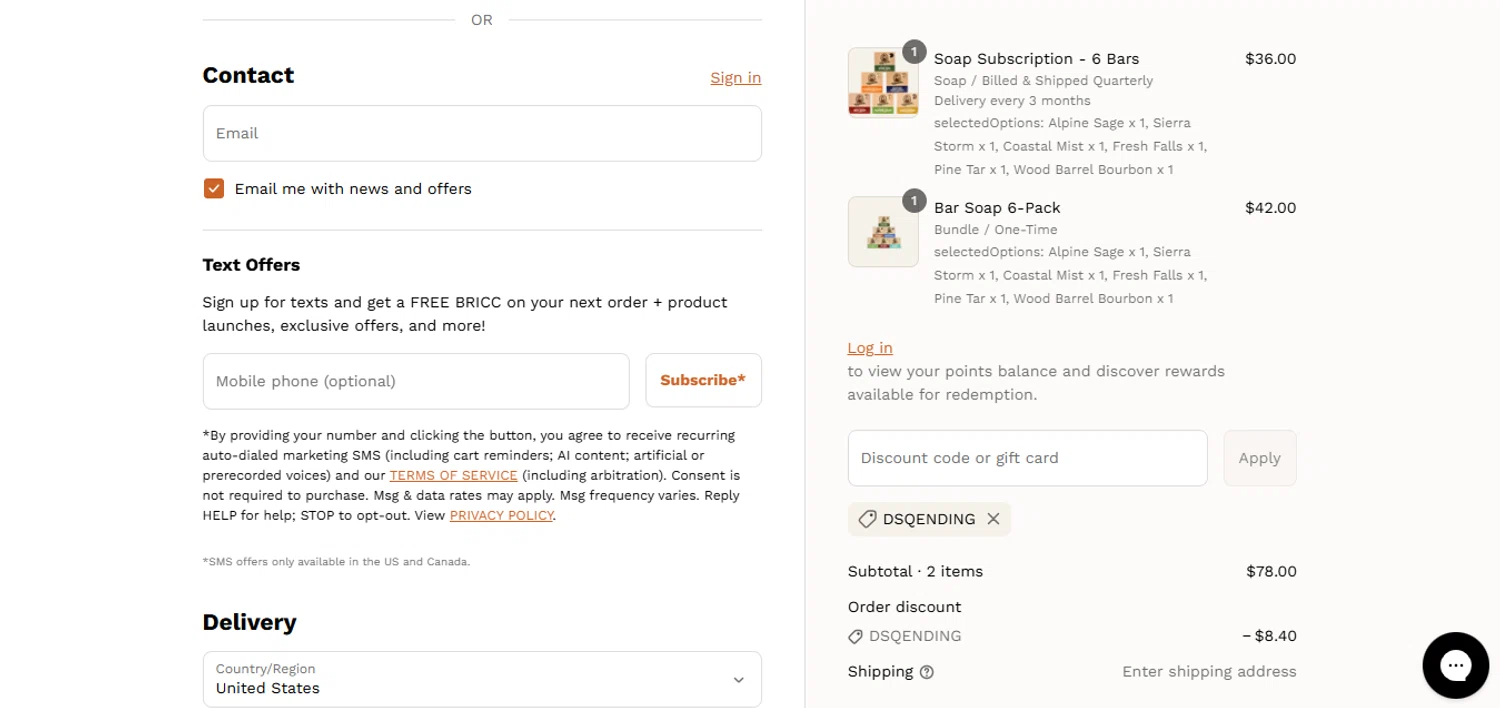Click the Log in link for rewards
Screen dimensions: 1500x708
(x=870, y=348)
